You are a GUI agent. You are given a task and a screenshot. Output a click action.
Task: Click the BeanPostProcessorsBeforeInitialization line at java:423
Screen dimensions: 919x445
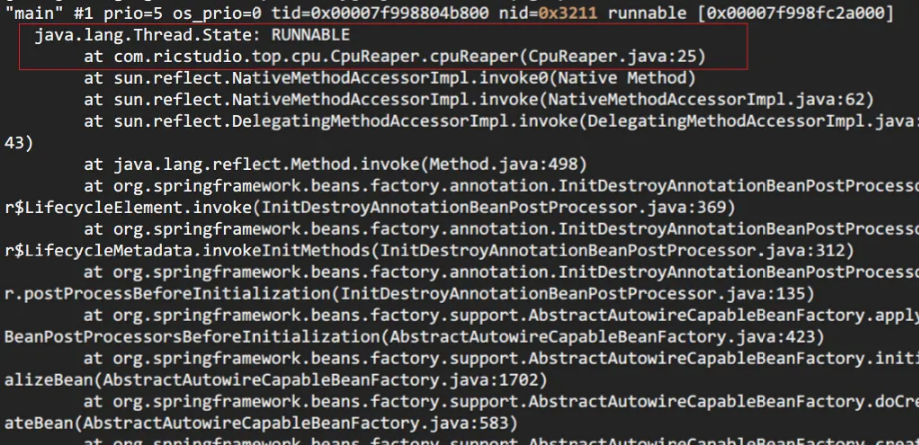coord(414,337)
